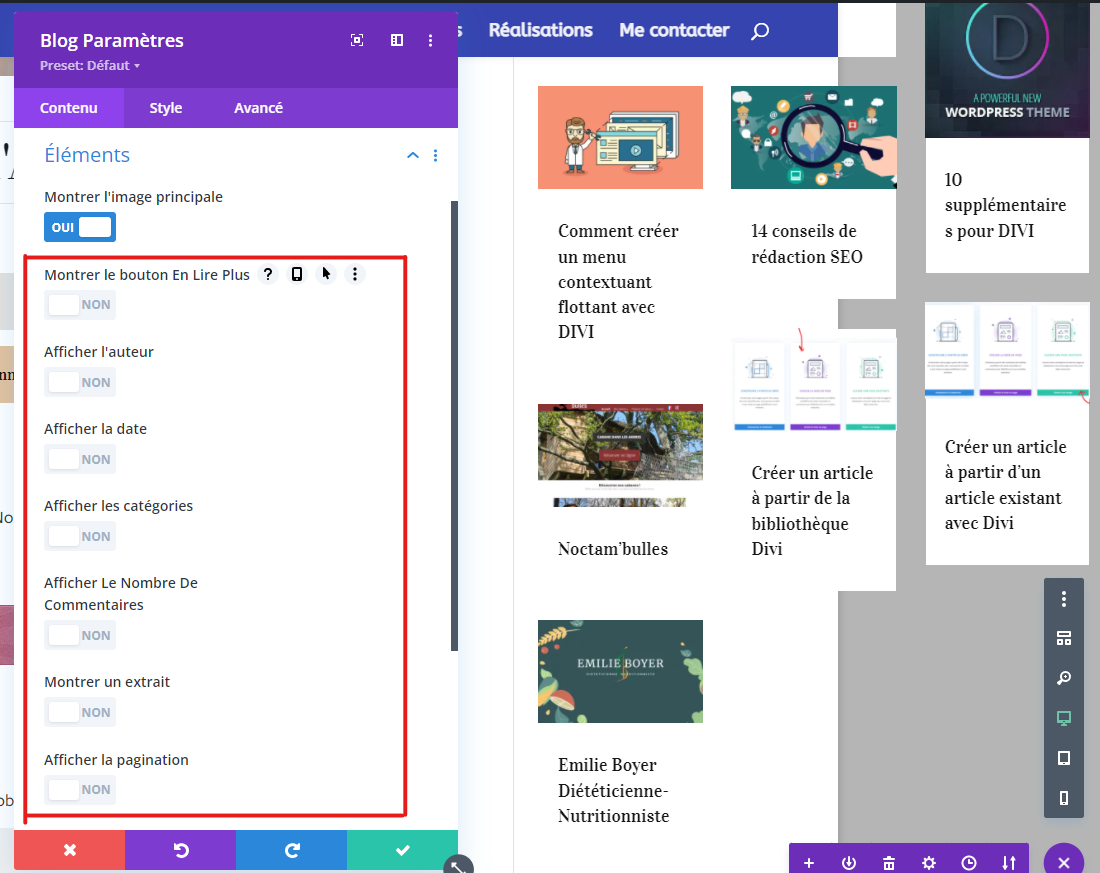Open wireframe layout view icon

1064,639
